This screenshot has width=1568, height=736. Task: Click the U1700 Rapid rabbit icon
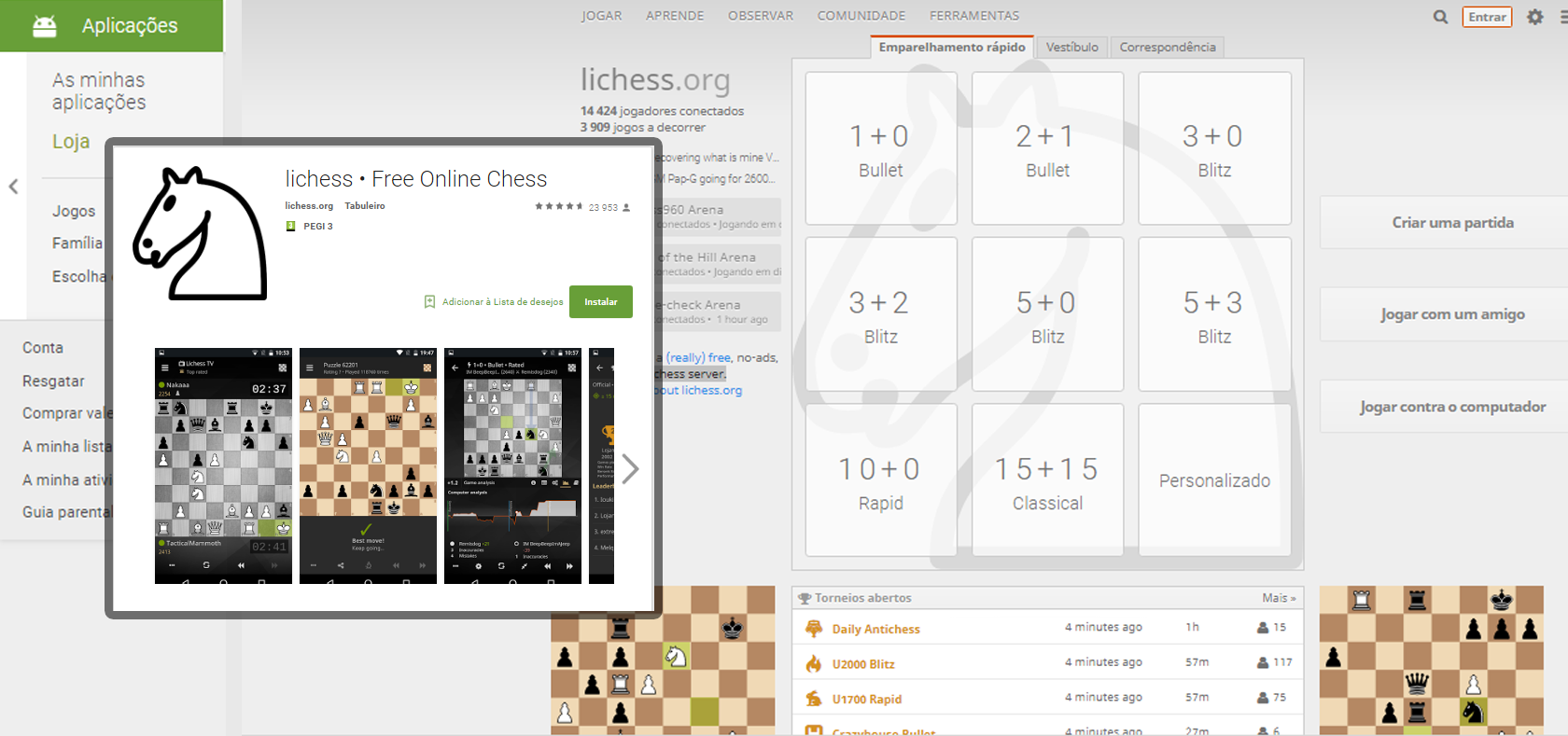813,698
